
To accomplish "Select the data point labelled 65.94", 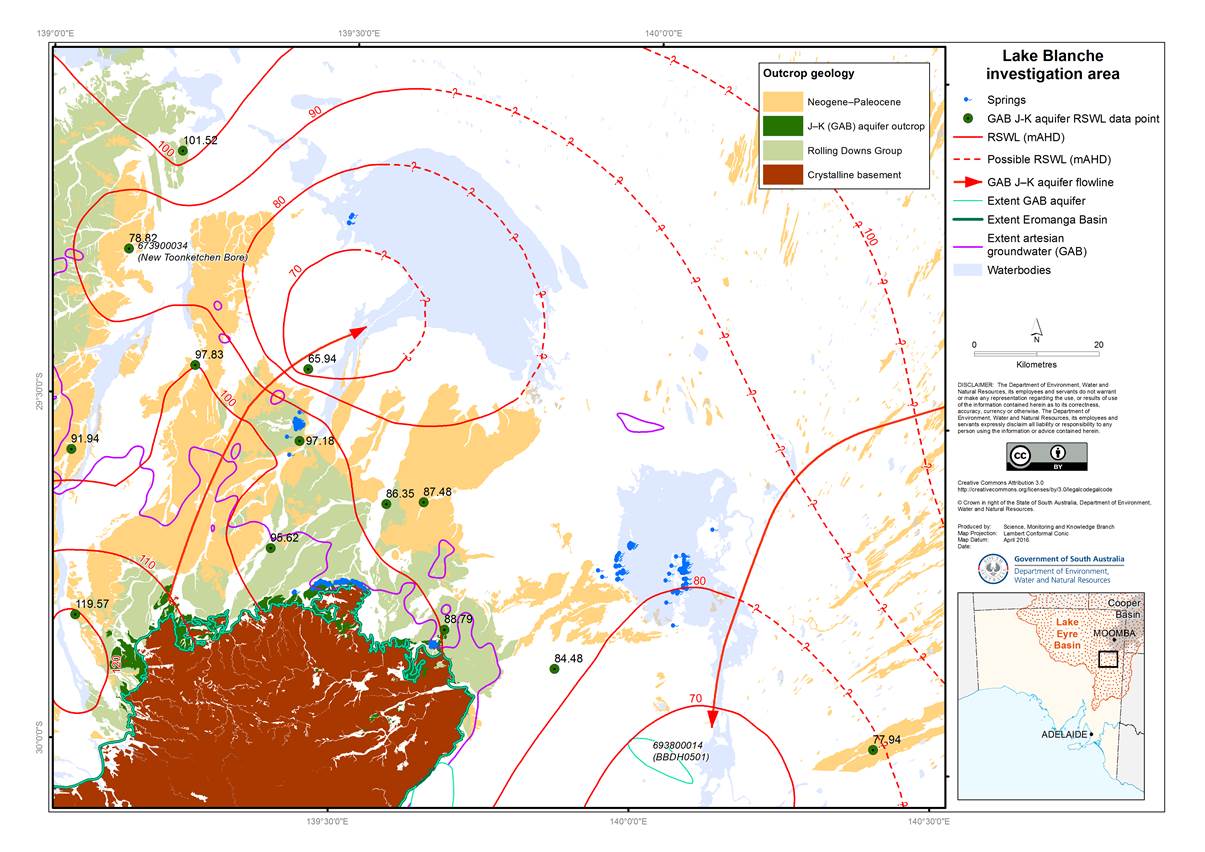I will point(308,369).
